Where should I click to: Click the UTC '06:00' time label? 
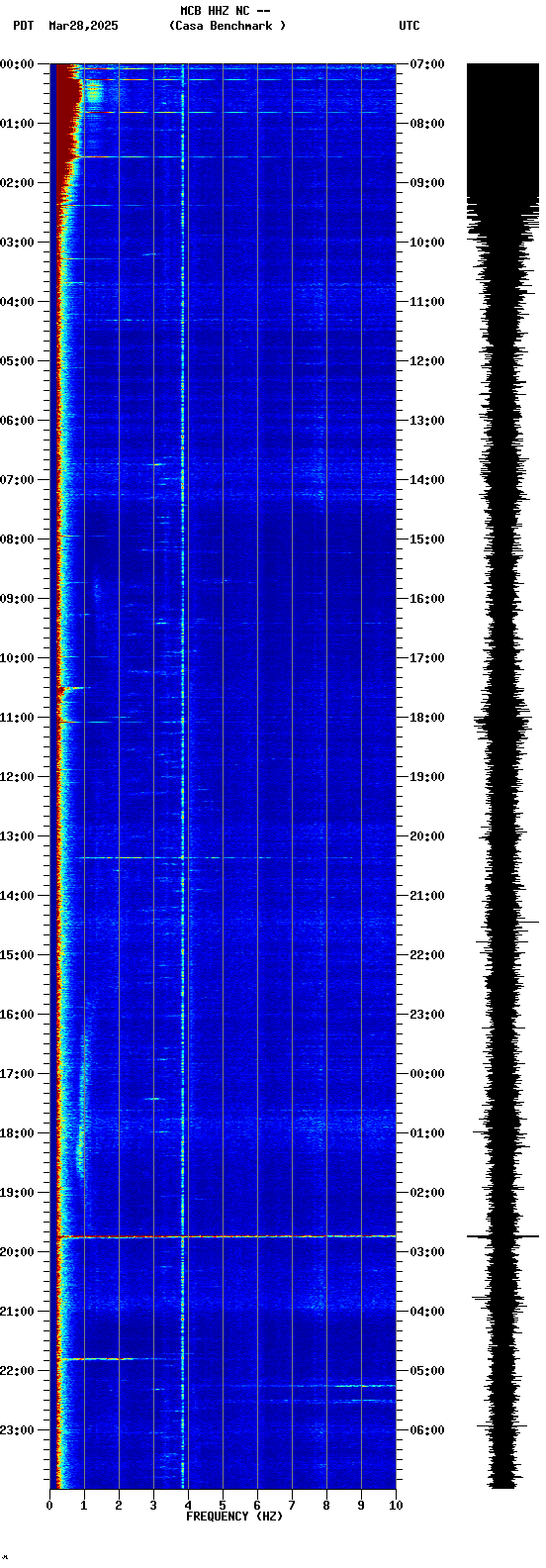click(426, 1430)
